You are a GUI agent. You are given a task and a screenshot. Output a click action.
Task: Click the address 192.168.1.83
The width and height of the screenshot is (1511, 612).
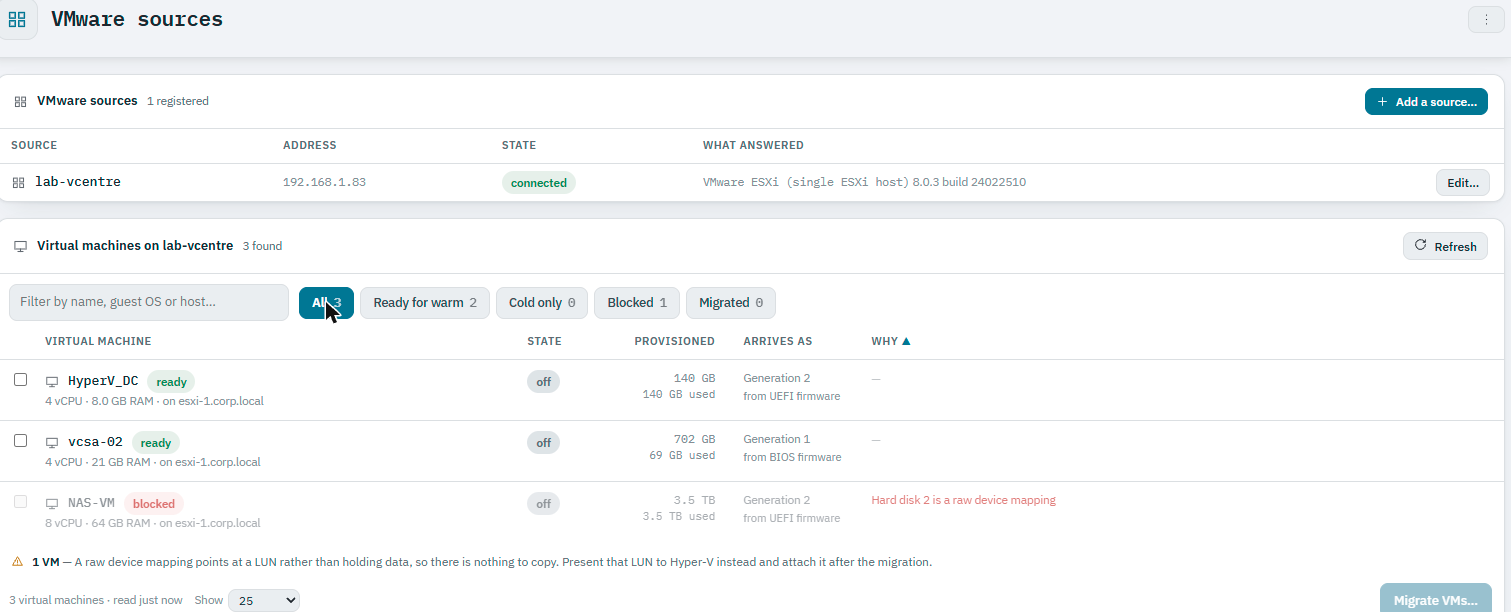[x=324, y=183]
